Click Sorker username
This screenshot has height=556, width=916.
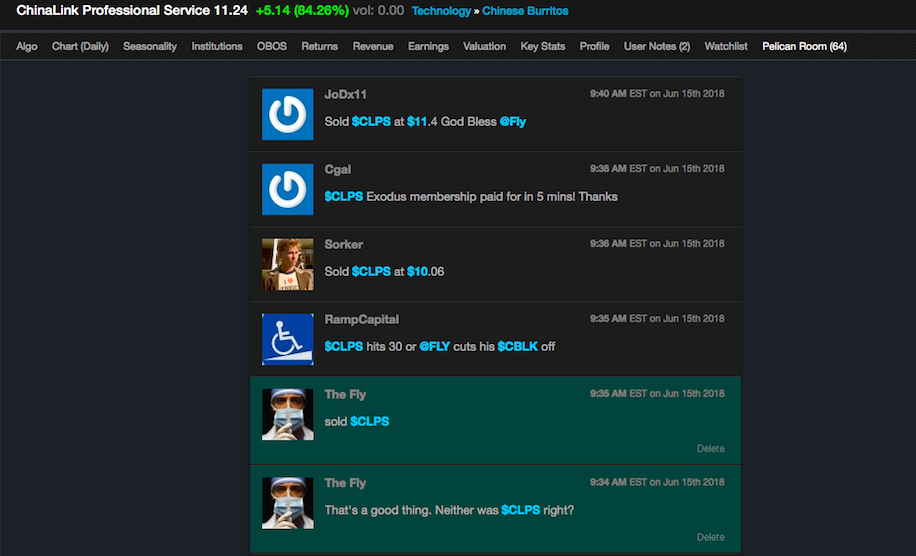(344, 244)
